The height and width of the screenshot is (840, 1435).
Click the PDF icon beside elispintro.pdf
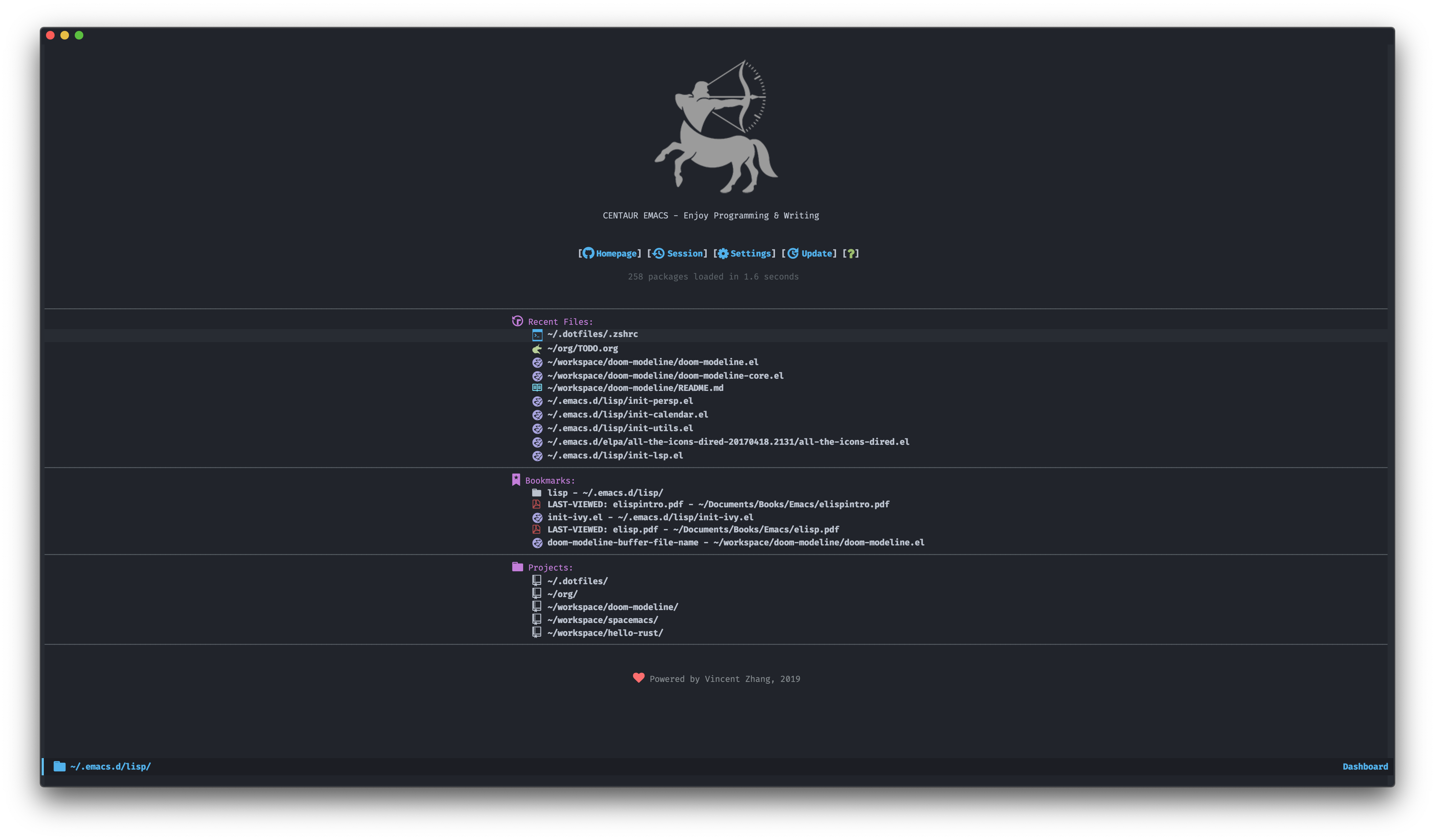(536, 504)
